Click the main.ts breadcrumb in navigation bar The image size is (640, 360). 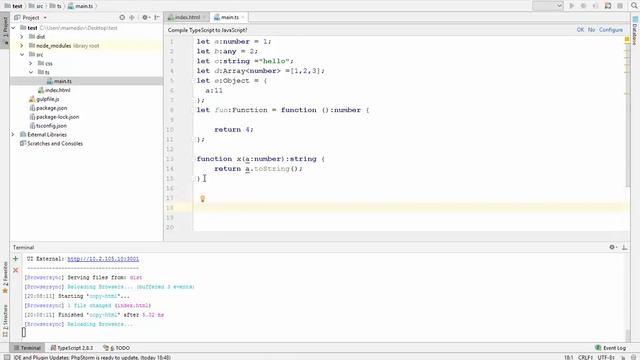pyautogui.click(x=80, y=6)
